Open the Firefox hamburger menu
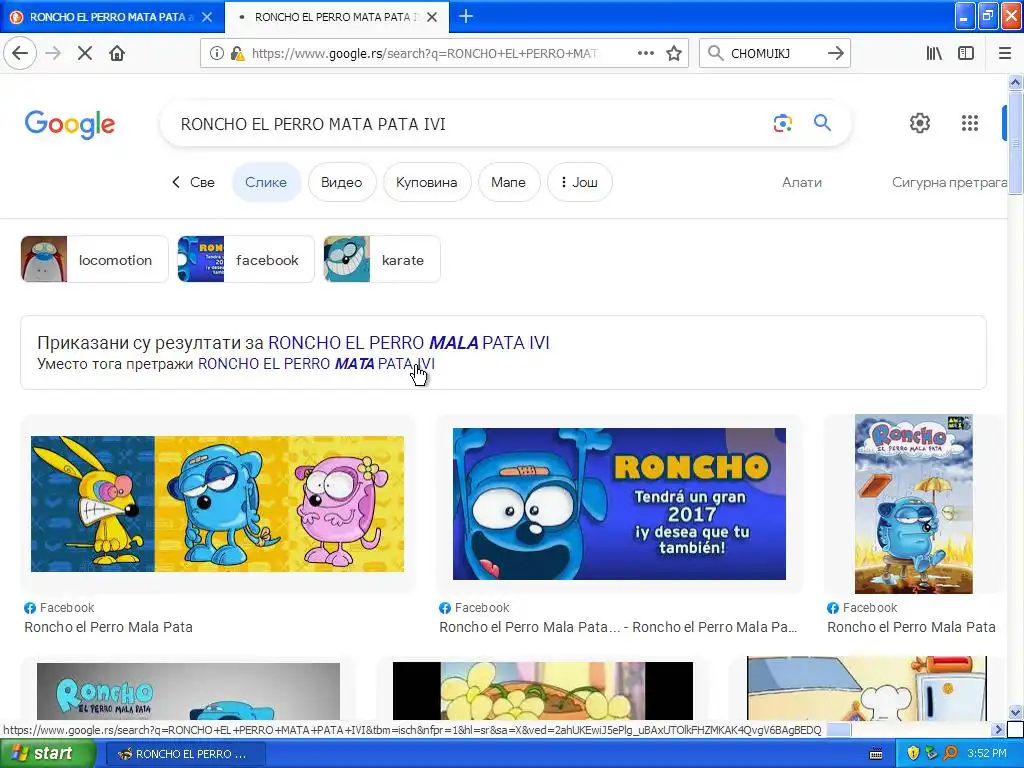This screenshot has width=1024, height=768. click(1005, 53)
